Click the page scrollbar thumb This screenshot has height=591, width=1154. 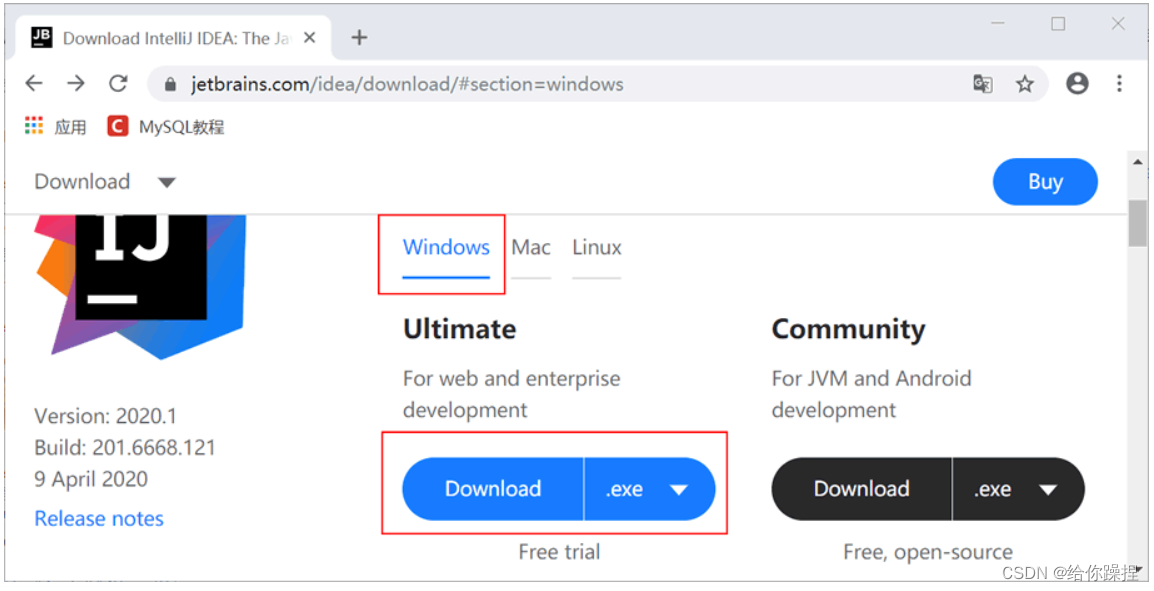point(1137,221)
